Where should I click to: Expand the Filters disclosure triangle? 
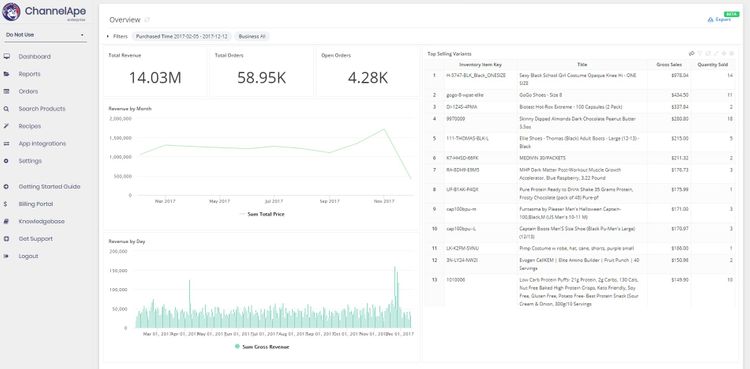pos(108,36)
